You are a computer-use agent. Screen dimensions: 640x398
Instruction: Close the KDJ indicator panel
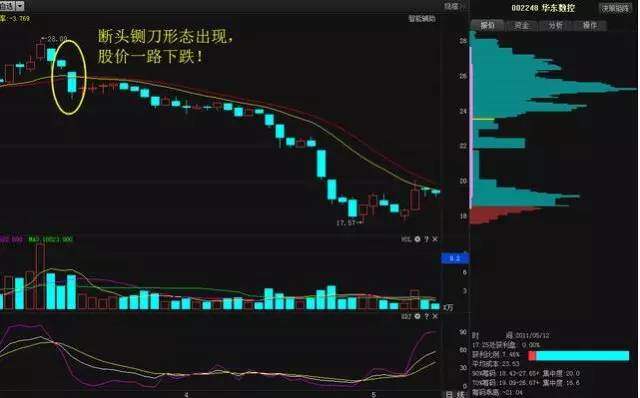coord(435,316)
